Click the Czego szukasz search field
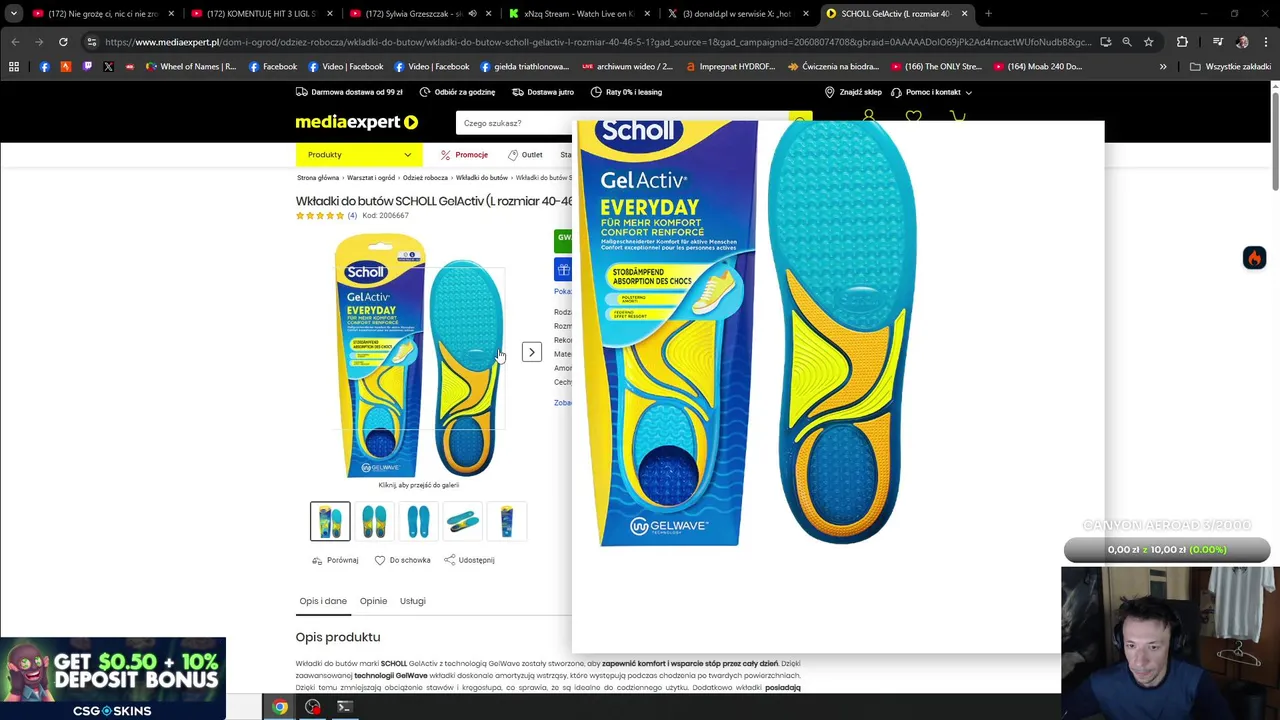1280x720 pixels. (515, 123)
